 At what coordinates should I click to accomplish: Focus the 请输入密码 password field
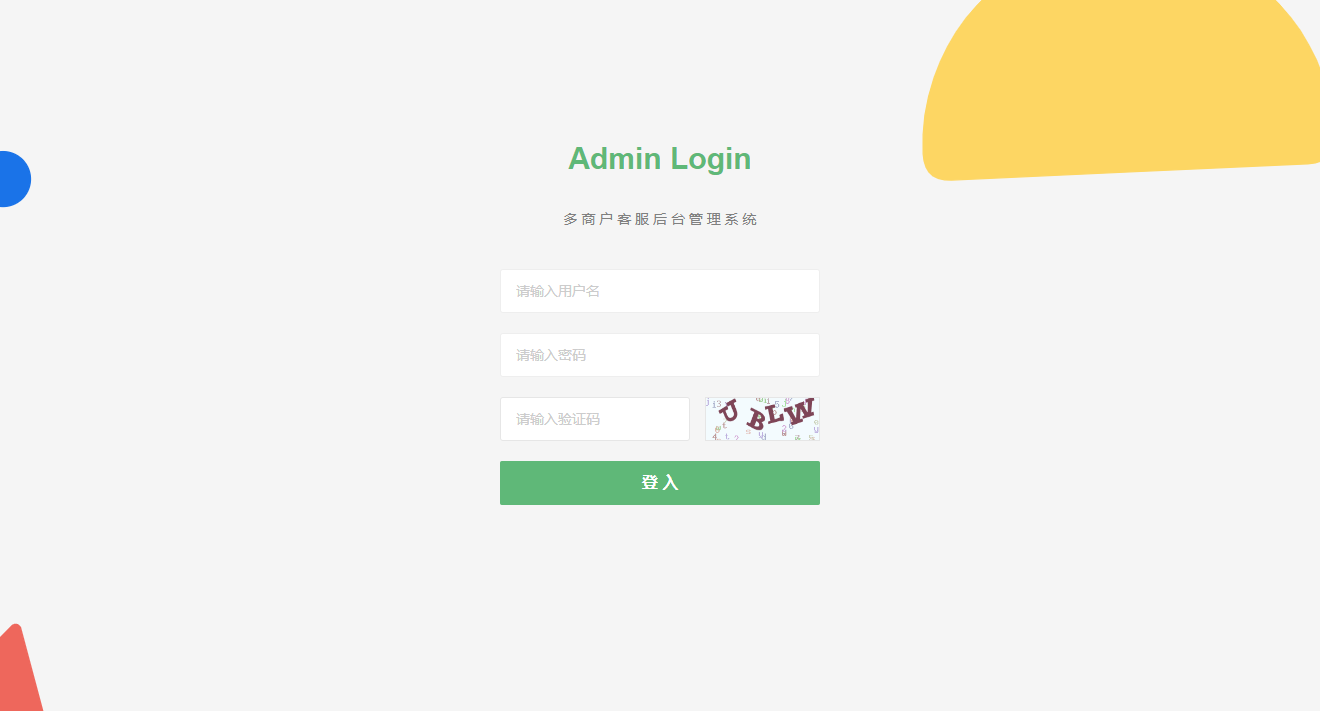pyautogui.click(x=660, y=355)
